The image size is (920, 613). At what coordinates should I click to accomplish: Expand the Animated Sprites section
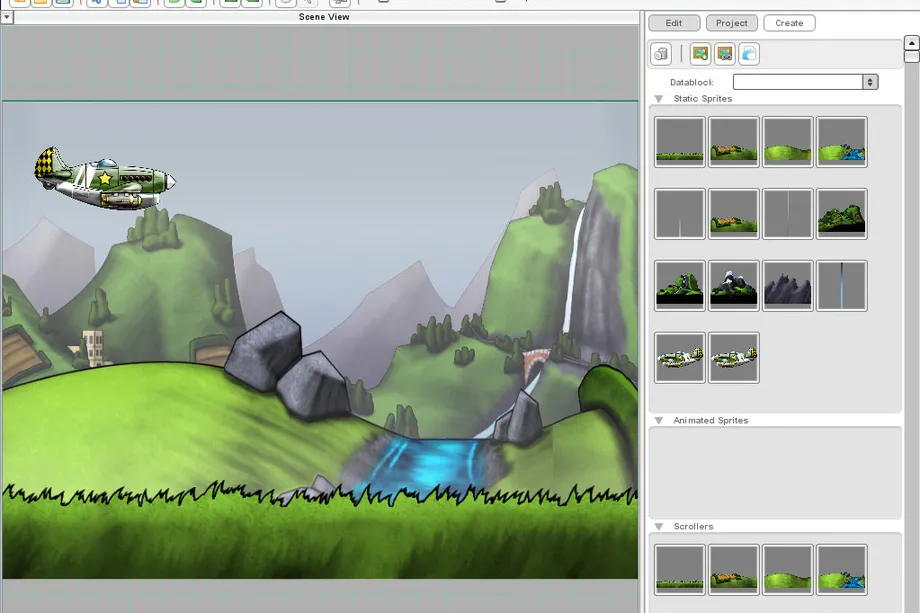[x=659, y=421]
